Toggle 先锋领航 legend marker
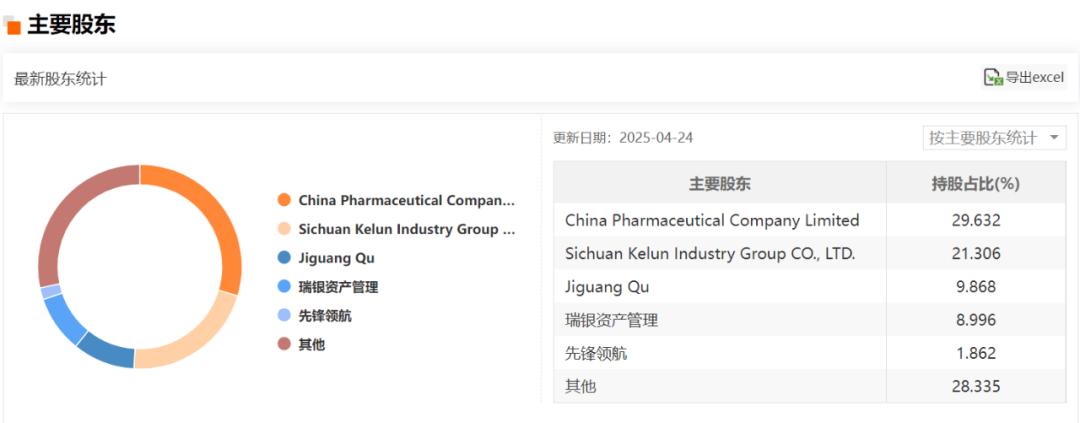The height and width of the screenshot is (423, 1080). pyautogui.click(x=284, y=316)
